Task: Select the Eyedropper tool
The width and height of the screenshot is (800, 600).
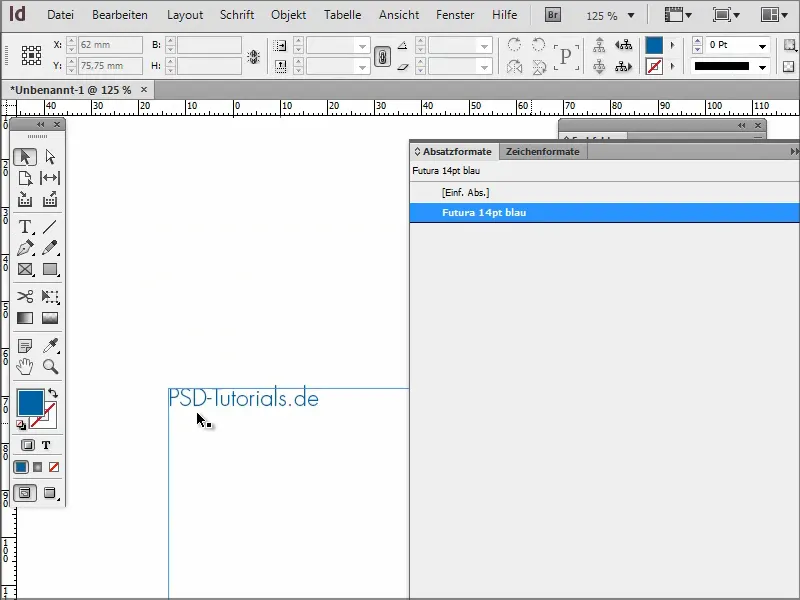Action: (x=50, y=345)
